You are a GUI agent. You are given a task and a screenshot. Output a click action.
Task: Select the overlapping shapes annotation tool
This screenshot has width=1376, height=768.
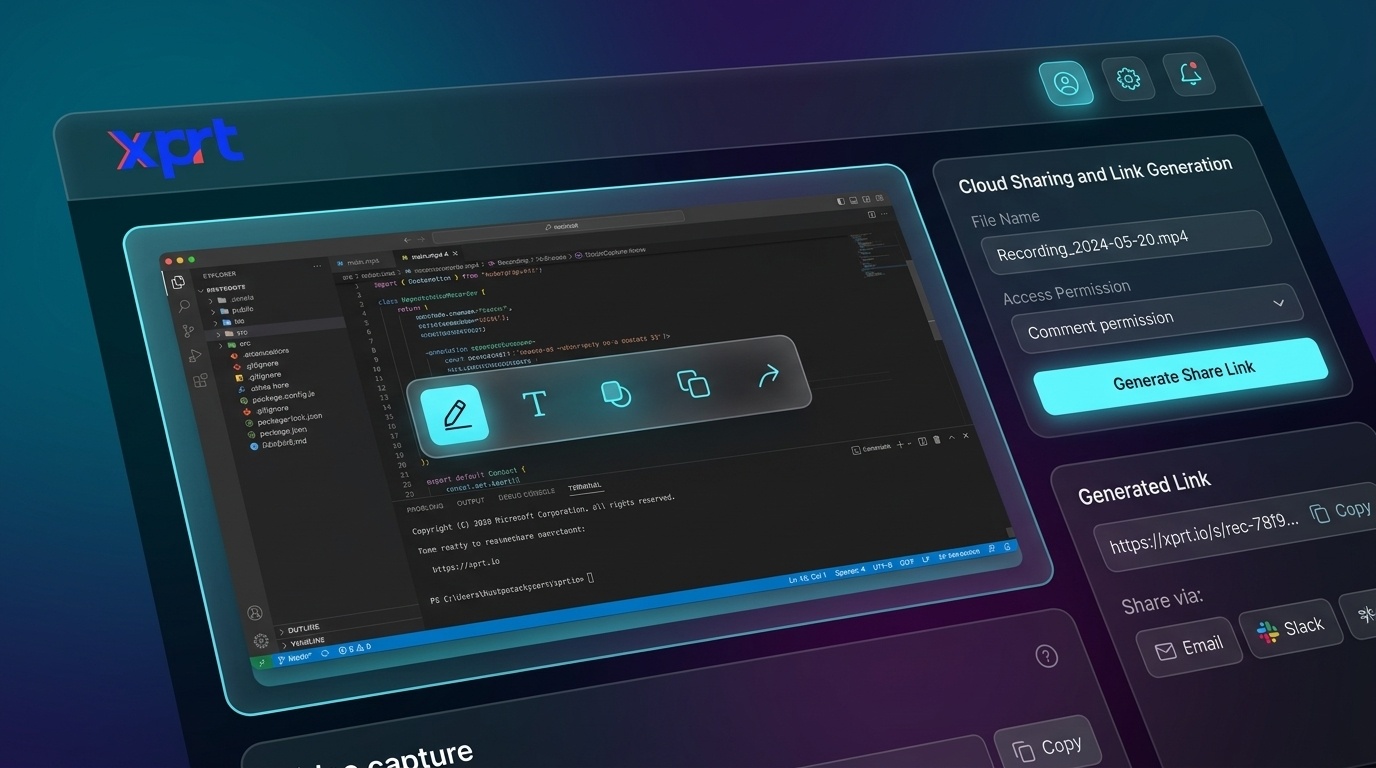(x=616, y=394)
